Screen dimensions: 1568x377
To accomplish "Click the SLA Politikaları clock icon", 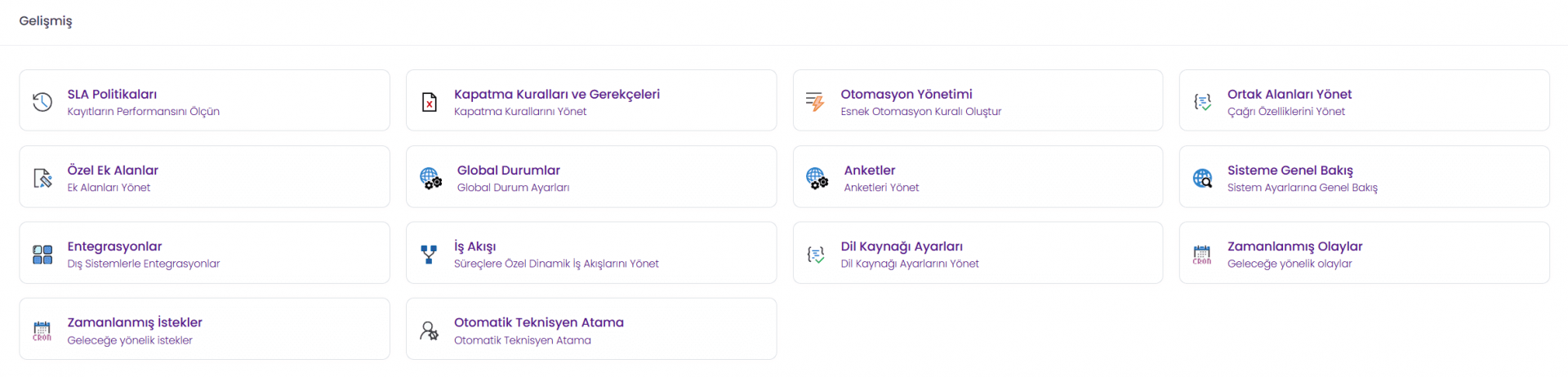I will [42, 102].
